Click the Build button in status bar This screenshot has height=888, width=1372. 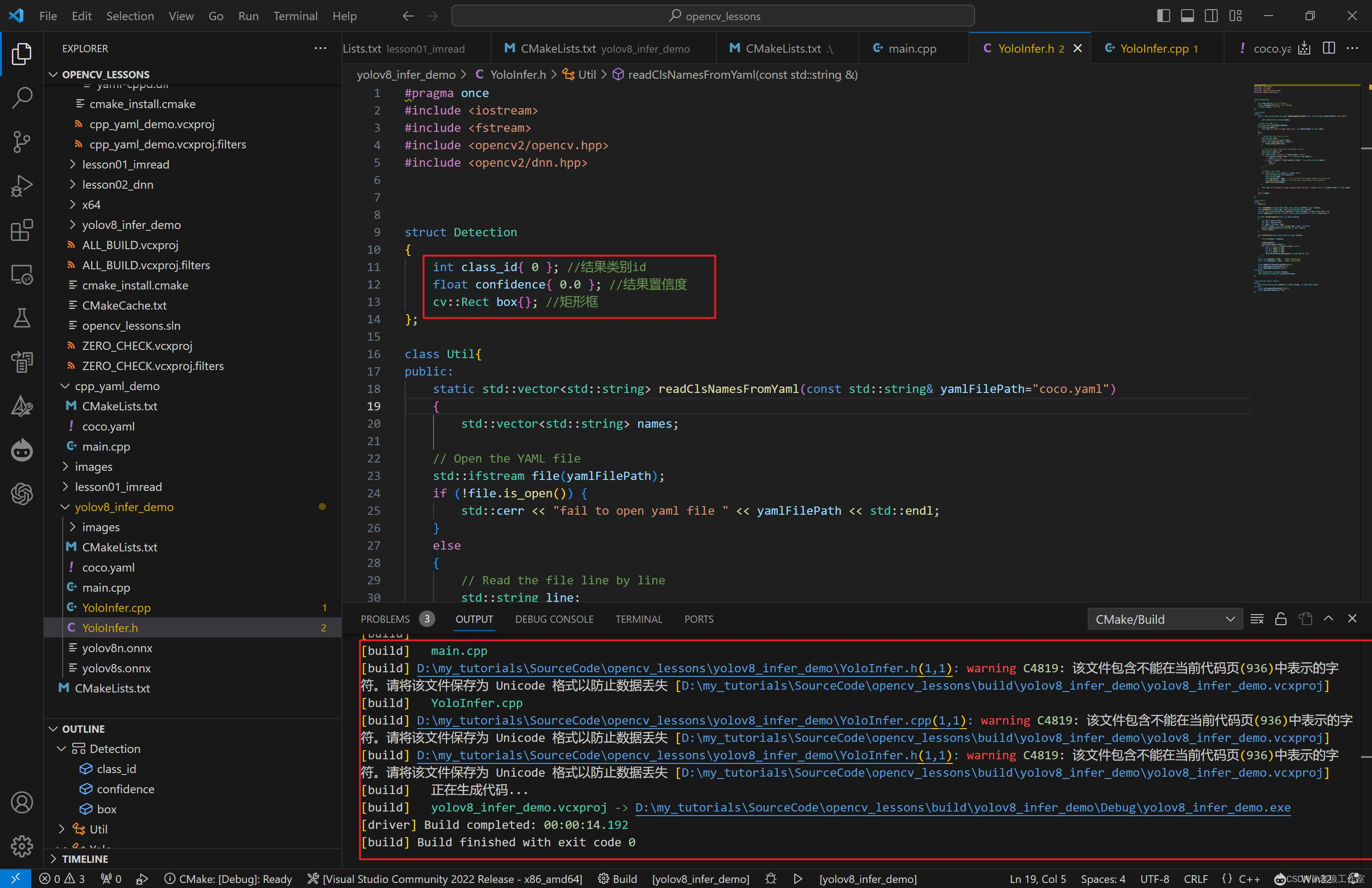tap(617, 878)
